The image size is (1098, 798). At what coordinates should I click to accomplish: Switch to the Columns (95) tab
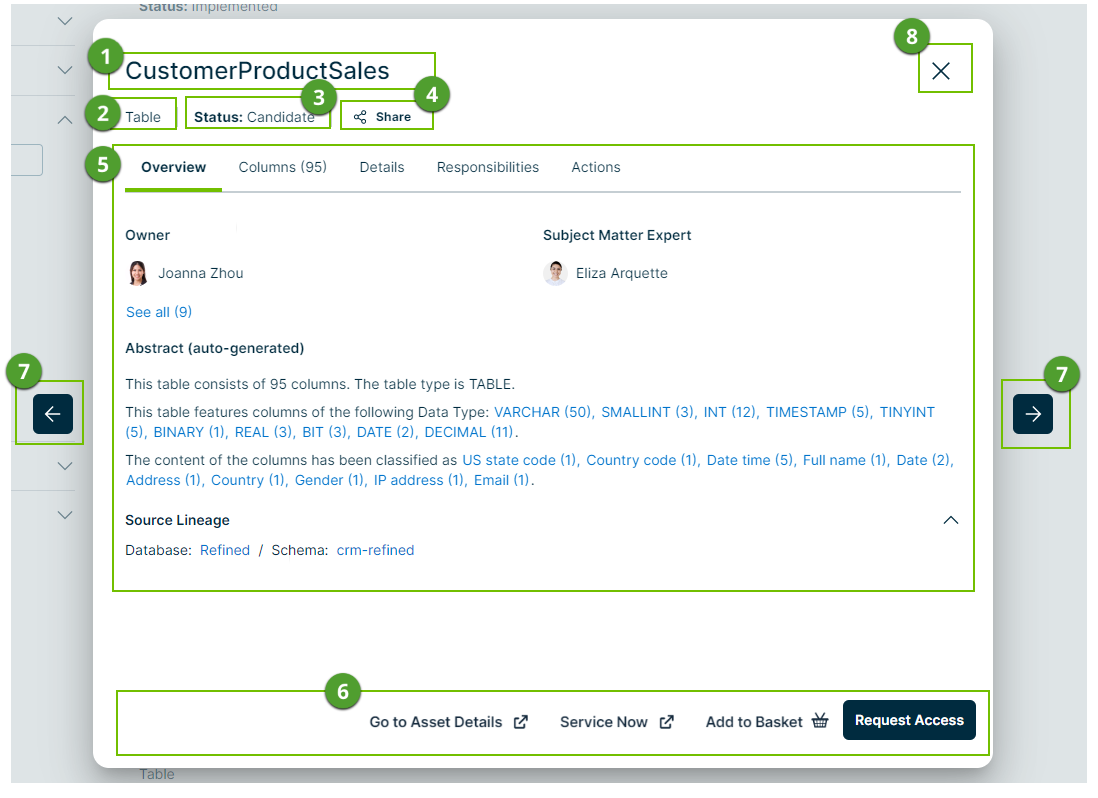(283, 167)
